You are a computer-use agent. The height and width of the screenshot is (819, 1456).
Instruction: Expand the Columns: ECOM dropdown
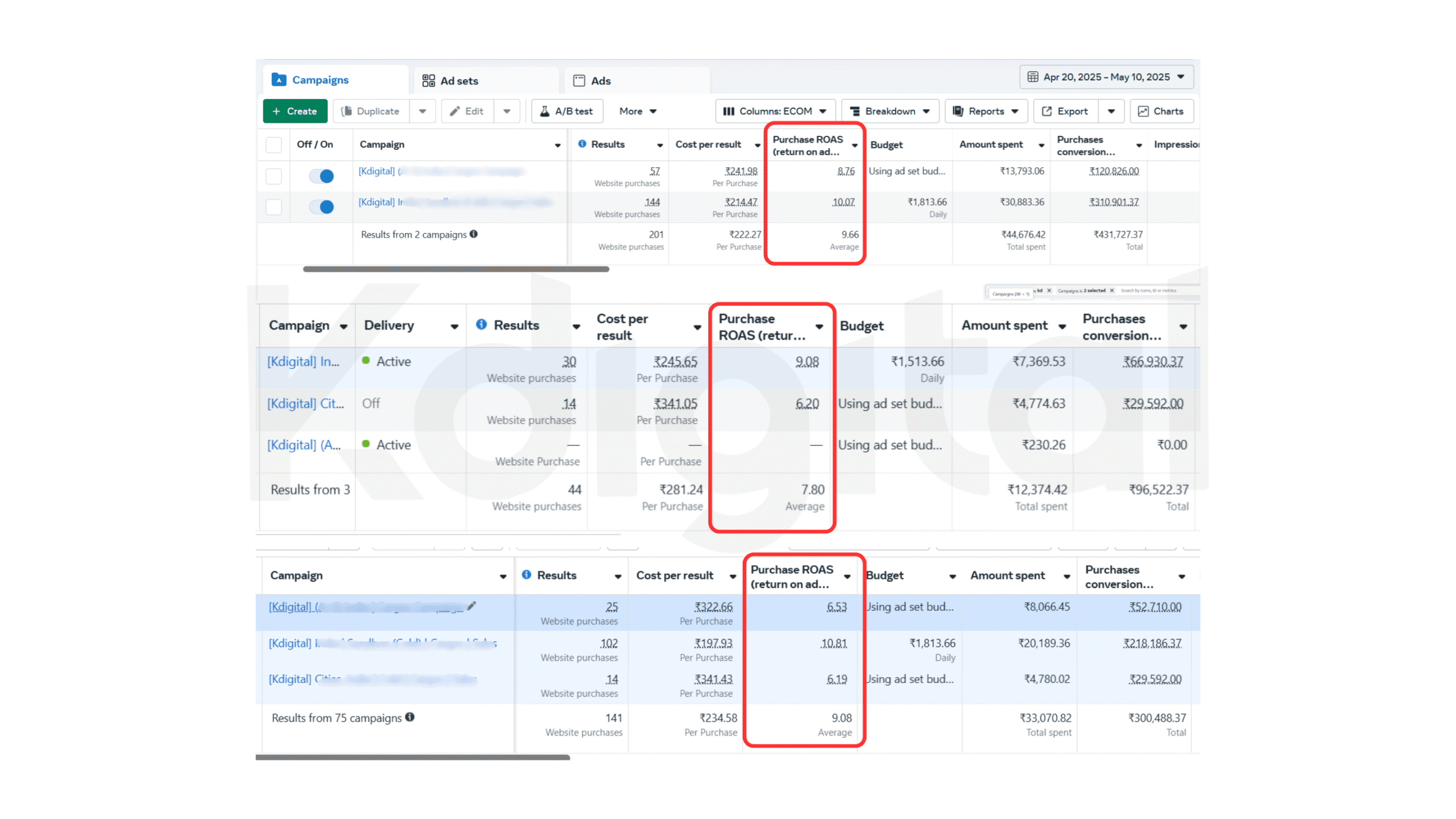(x=775, y=111)
